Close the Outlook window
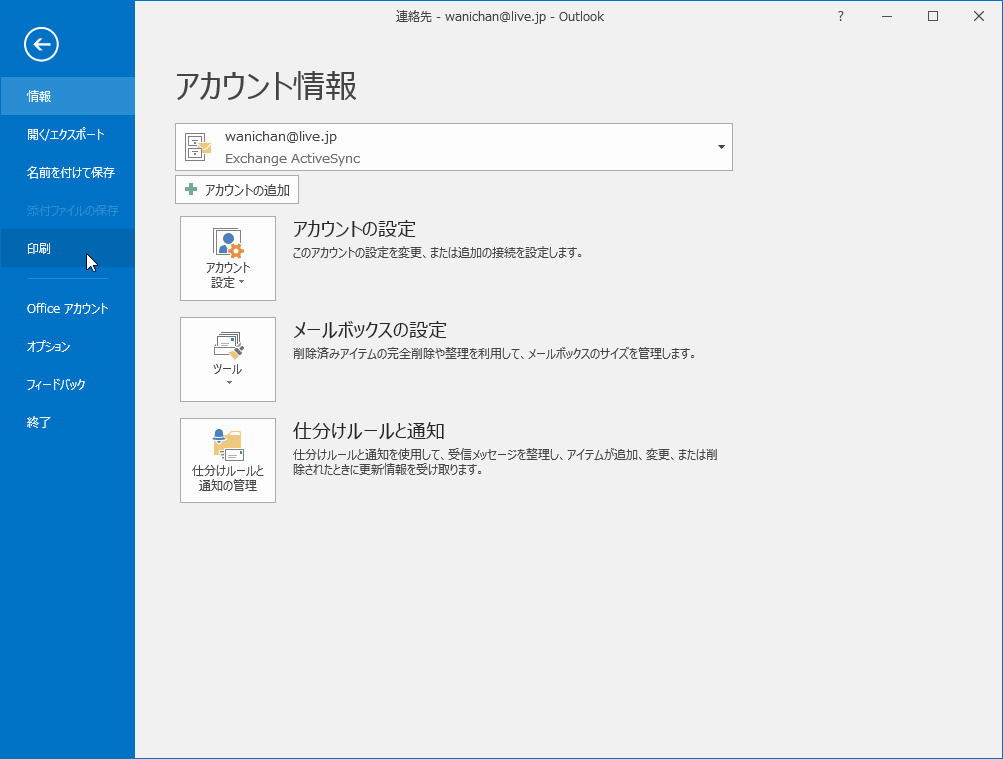 click(979, 17)
